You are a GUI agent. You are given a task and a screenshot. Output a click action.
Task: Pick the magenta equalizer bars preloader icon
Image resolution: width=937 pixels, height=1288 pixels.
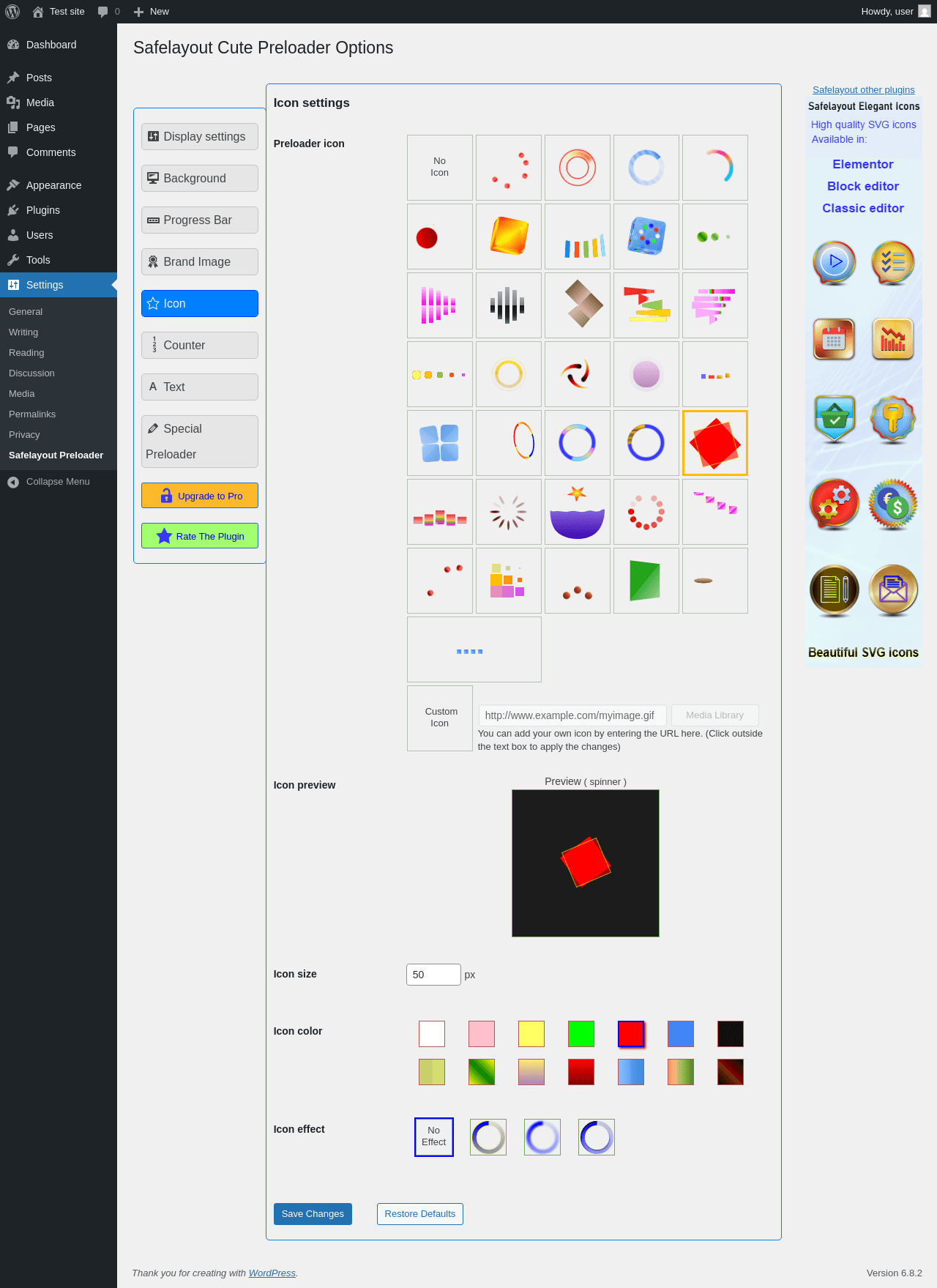point(439,305)
